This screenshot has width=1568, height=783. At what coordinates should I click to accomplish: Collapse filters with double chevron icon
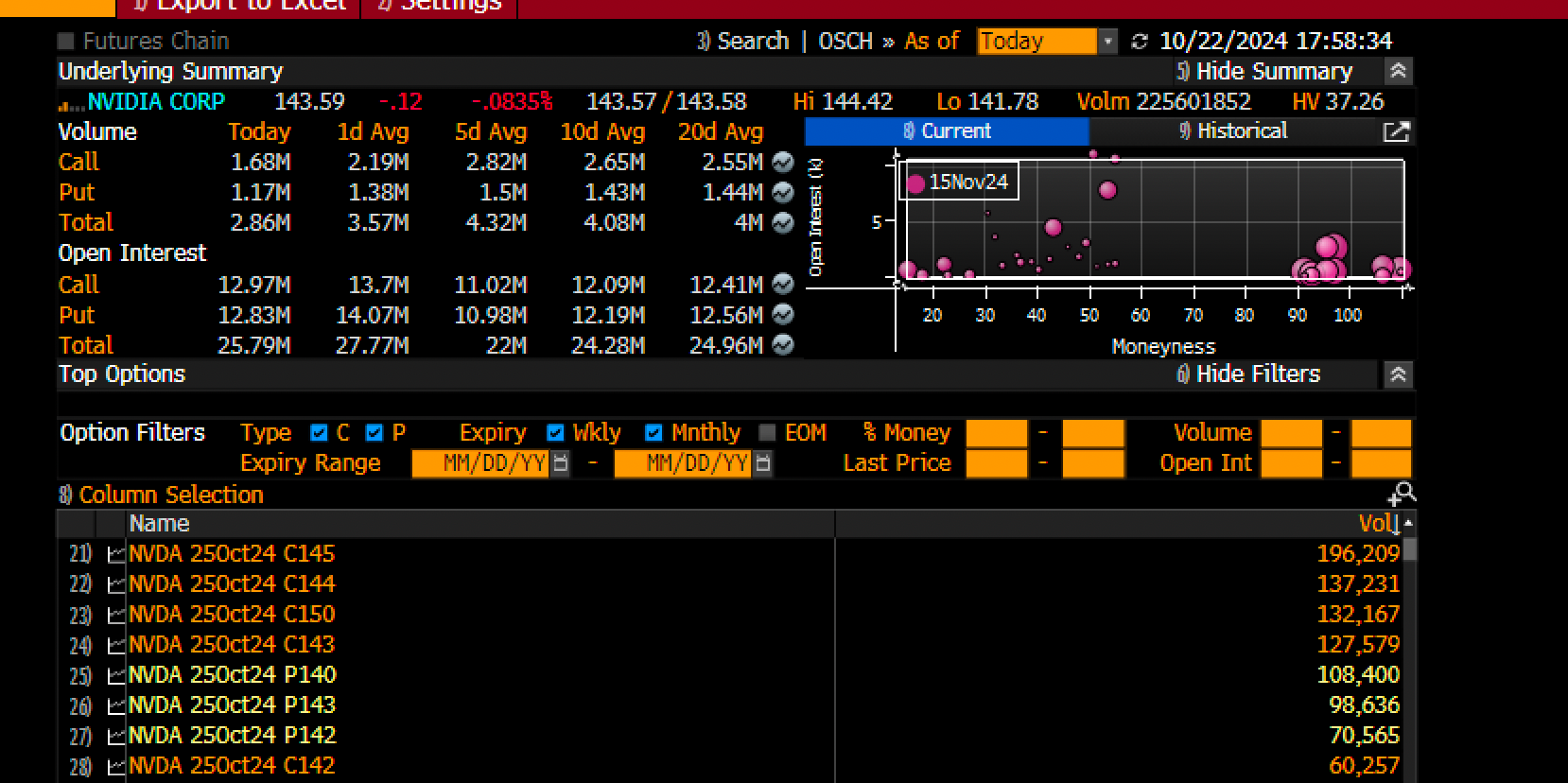1398,374
